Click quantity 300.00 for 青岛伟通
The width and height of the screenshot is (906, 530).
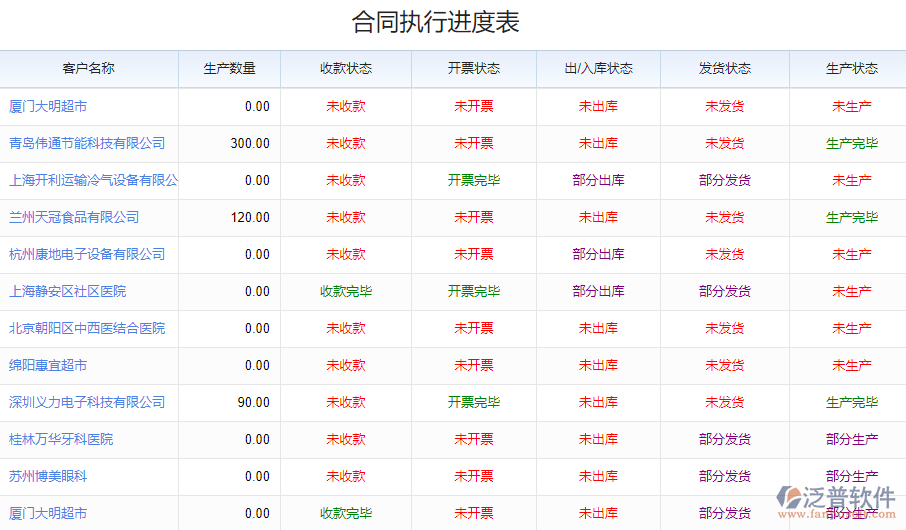coord(250,143)
